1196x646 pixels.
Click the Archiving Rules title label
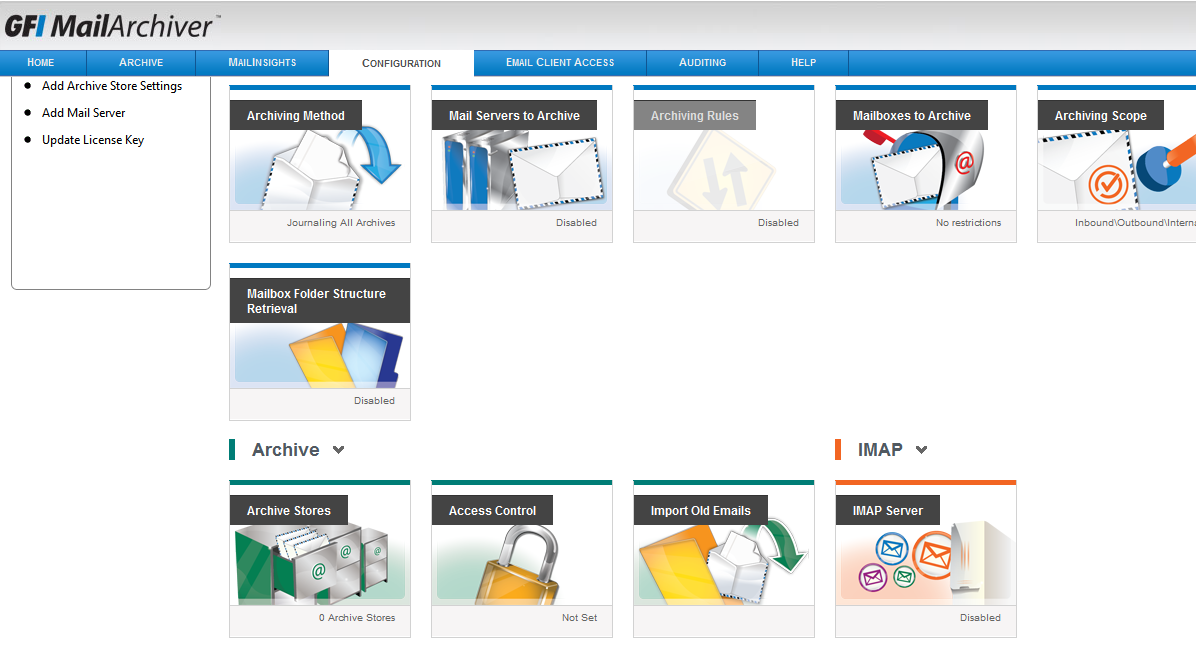(x=695, y=116)
